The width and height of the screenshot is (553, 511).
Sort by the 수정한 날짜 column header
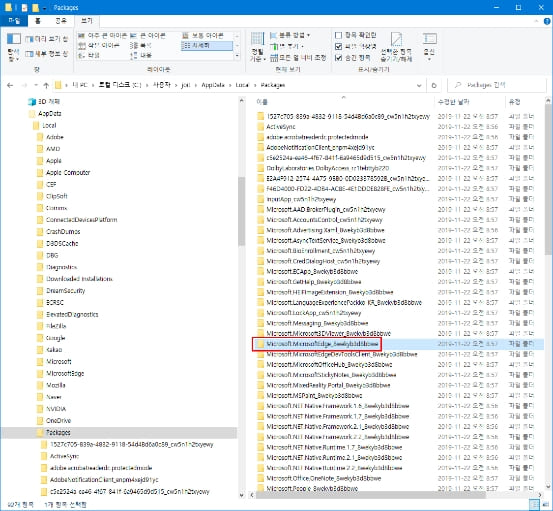pyautogui.click(x=454, y=102)
